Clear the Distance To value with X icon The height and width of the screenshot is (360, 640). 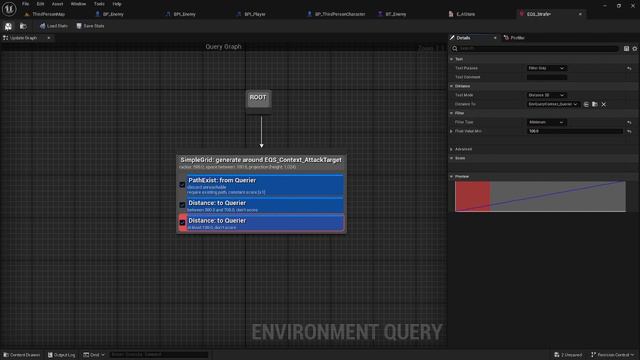(x=604, y=104)
